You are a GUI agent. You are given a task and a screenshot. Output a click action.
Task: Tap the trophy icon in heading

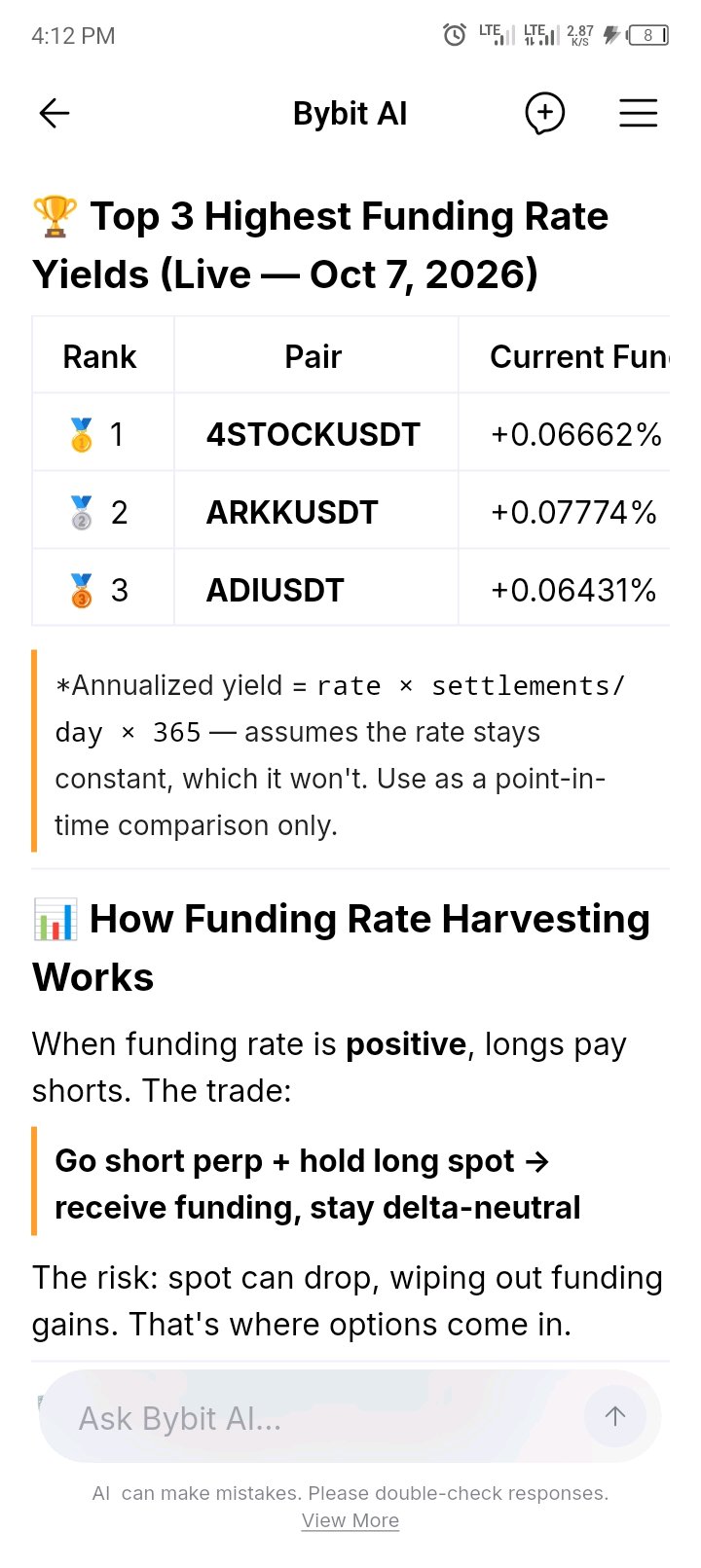tap(55, 216)
